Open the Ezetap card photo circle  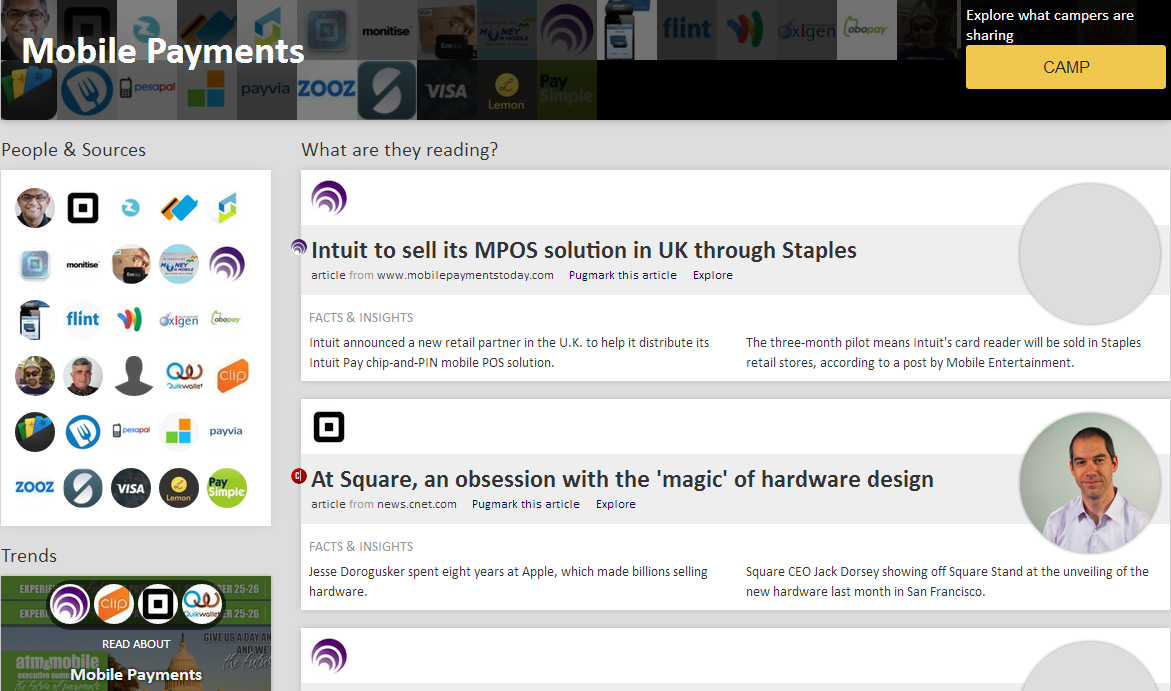pos(131,264)
